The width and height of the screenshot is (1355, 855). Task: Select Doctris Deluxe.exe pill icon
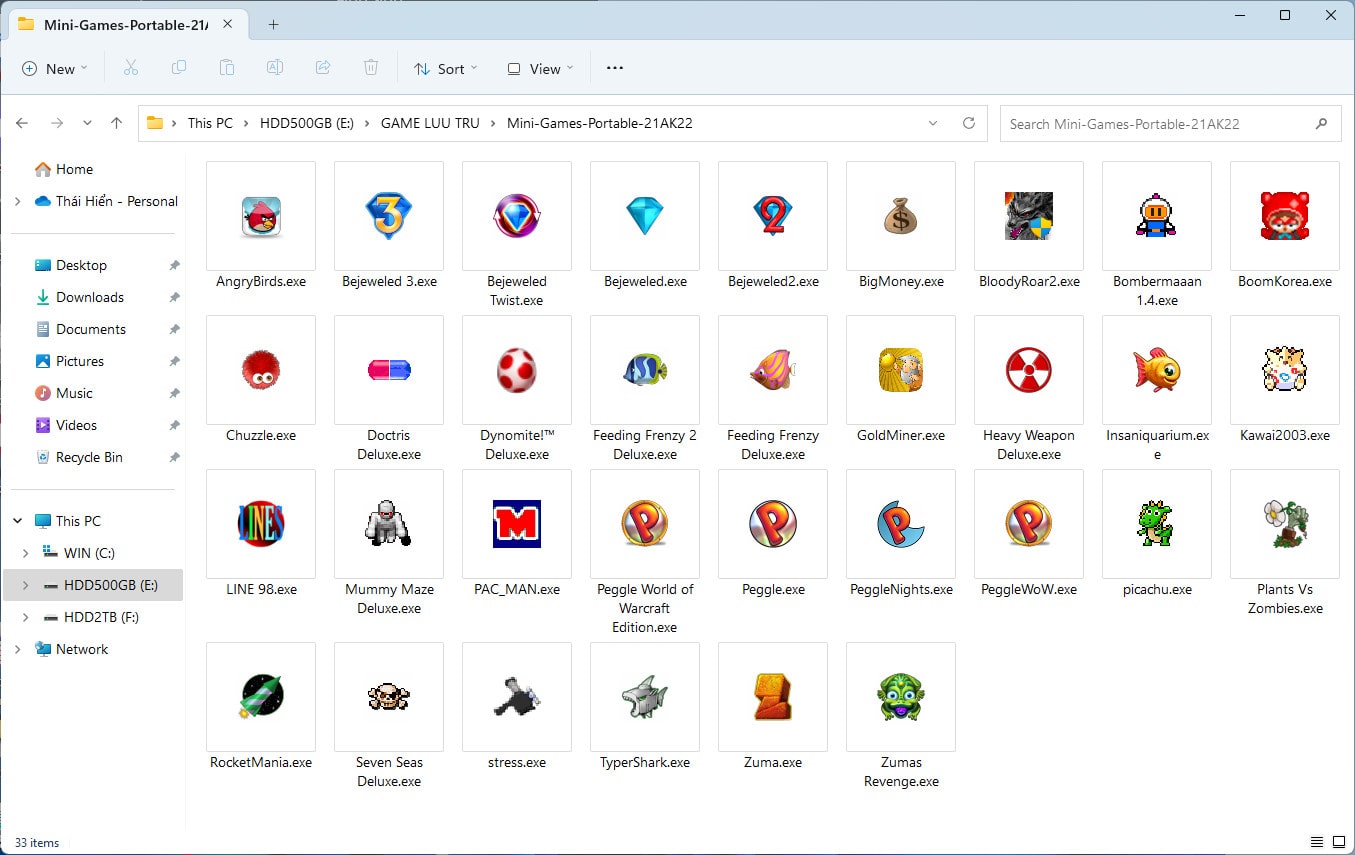[x=389, y=370]
